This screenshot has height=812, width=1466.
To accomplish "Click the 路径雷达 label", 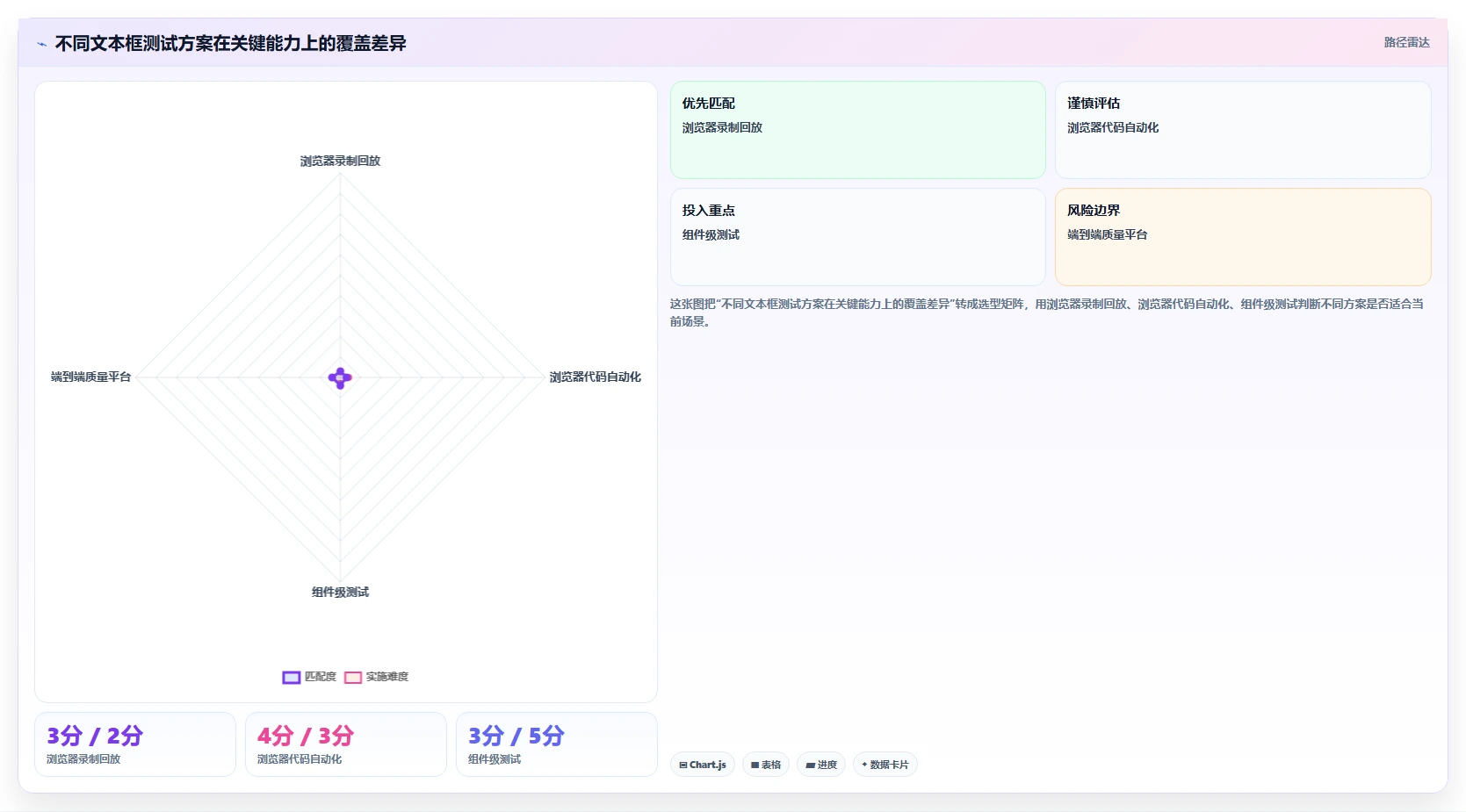I will pyautogui.click(x=1406, y=42).
